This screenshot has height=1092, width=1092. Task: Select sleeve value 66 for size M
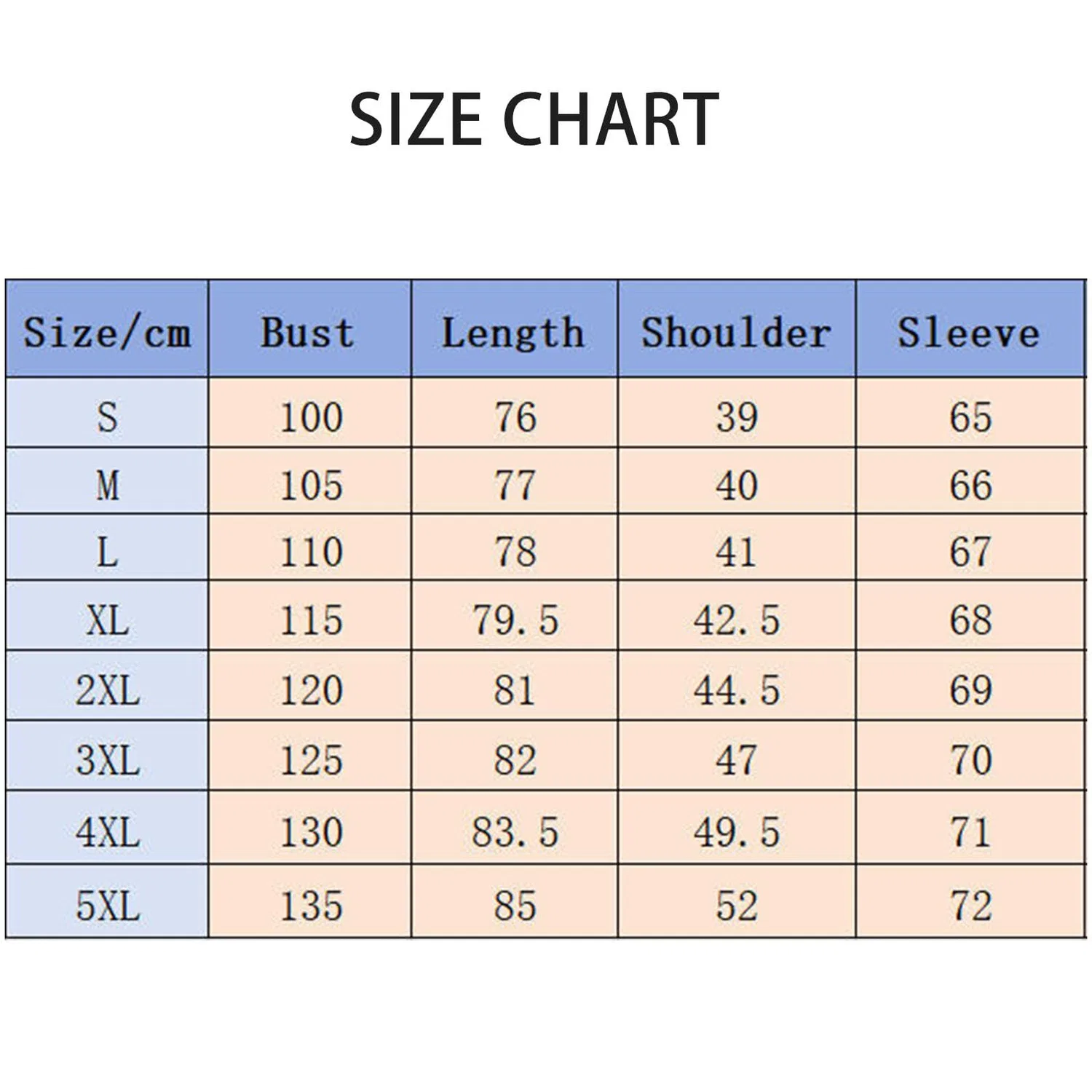[970, 485]
